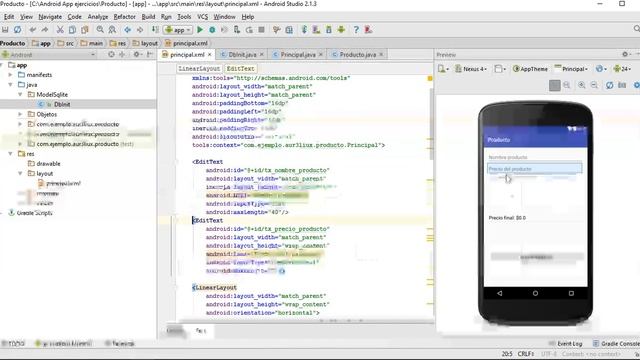
Task: Click the Navigate Back arrow icon
Action: 128,30
